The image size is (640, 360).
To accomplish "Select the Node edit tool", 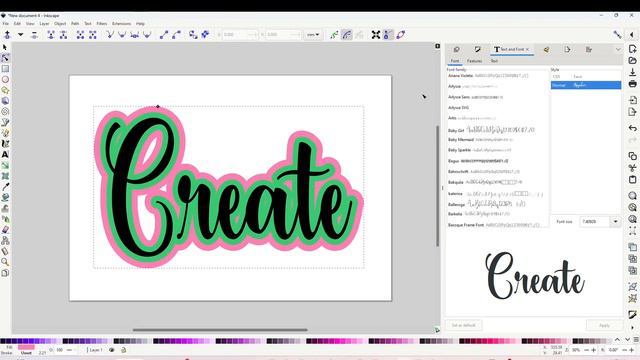I will [5, 58].
